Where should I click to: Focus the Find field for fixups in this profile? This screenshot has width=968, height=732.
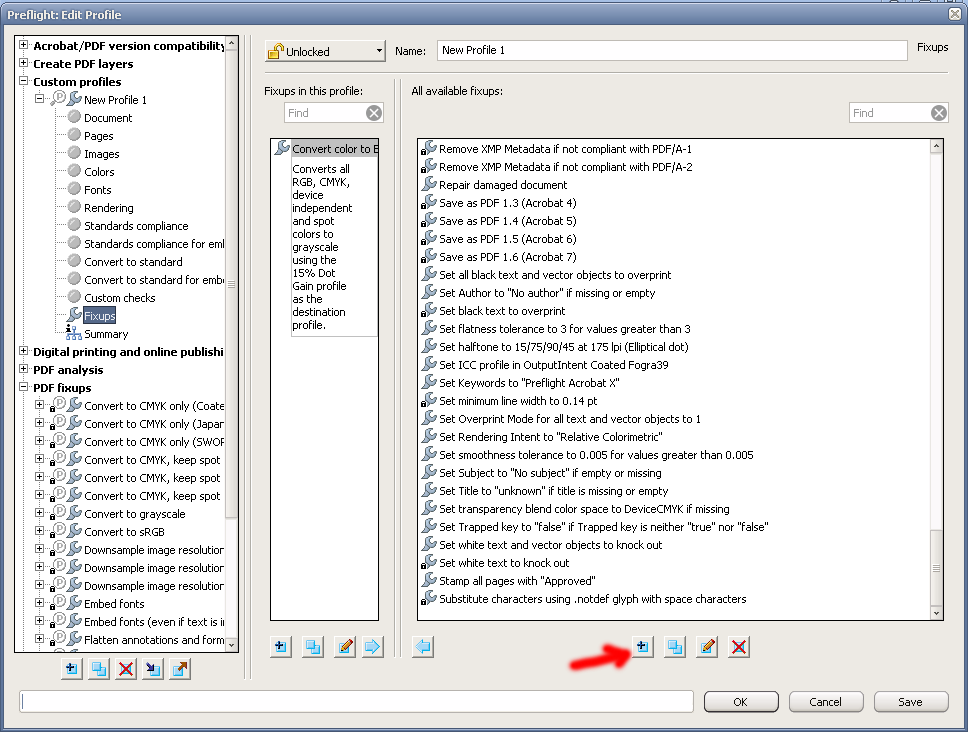(325, 113)
